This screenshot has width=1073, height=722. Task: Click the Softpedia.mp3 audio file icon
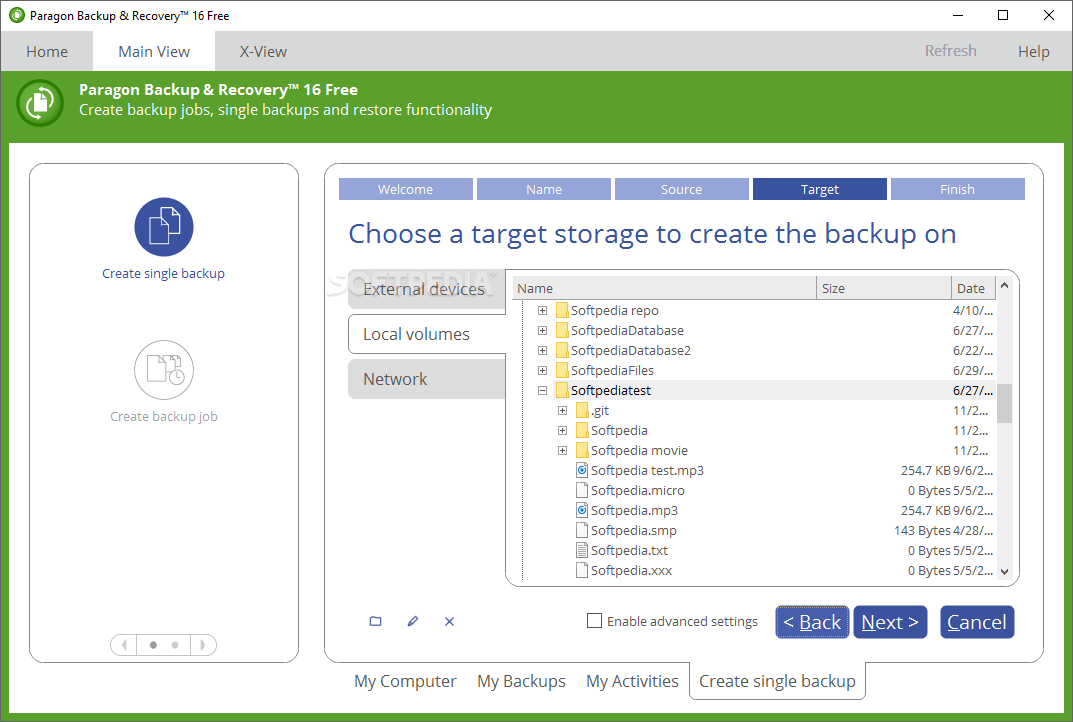pyautogui.click(x=582, y=511)
